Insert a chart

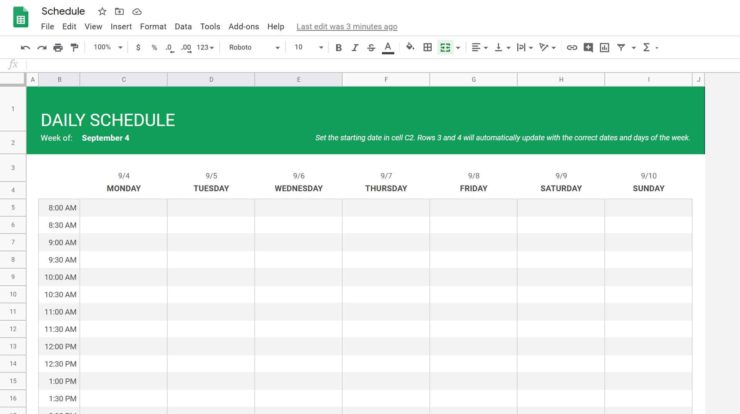tap(605, 48)
